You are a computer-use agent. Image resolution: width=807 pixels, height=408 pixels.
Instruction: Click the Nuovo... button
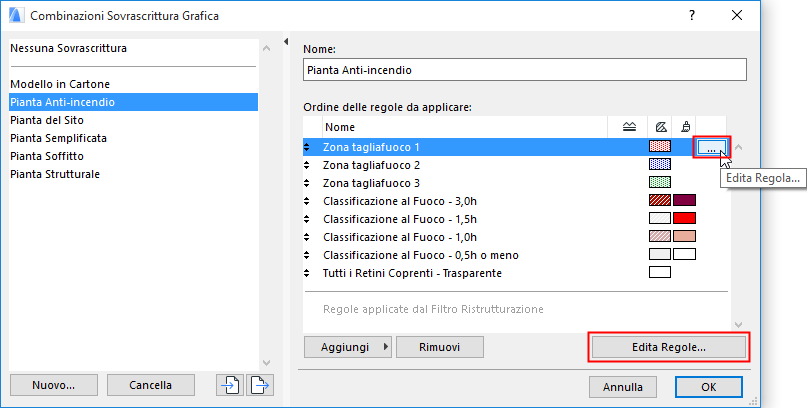54,385
